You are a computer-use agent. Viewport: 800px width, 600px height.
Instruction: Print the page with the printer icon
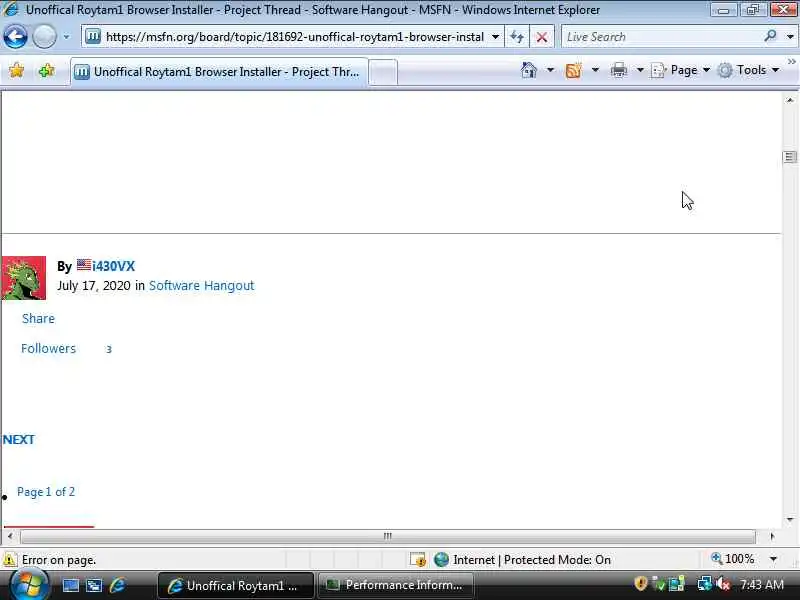[x=618, y=70]
